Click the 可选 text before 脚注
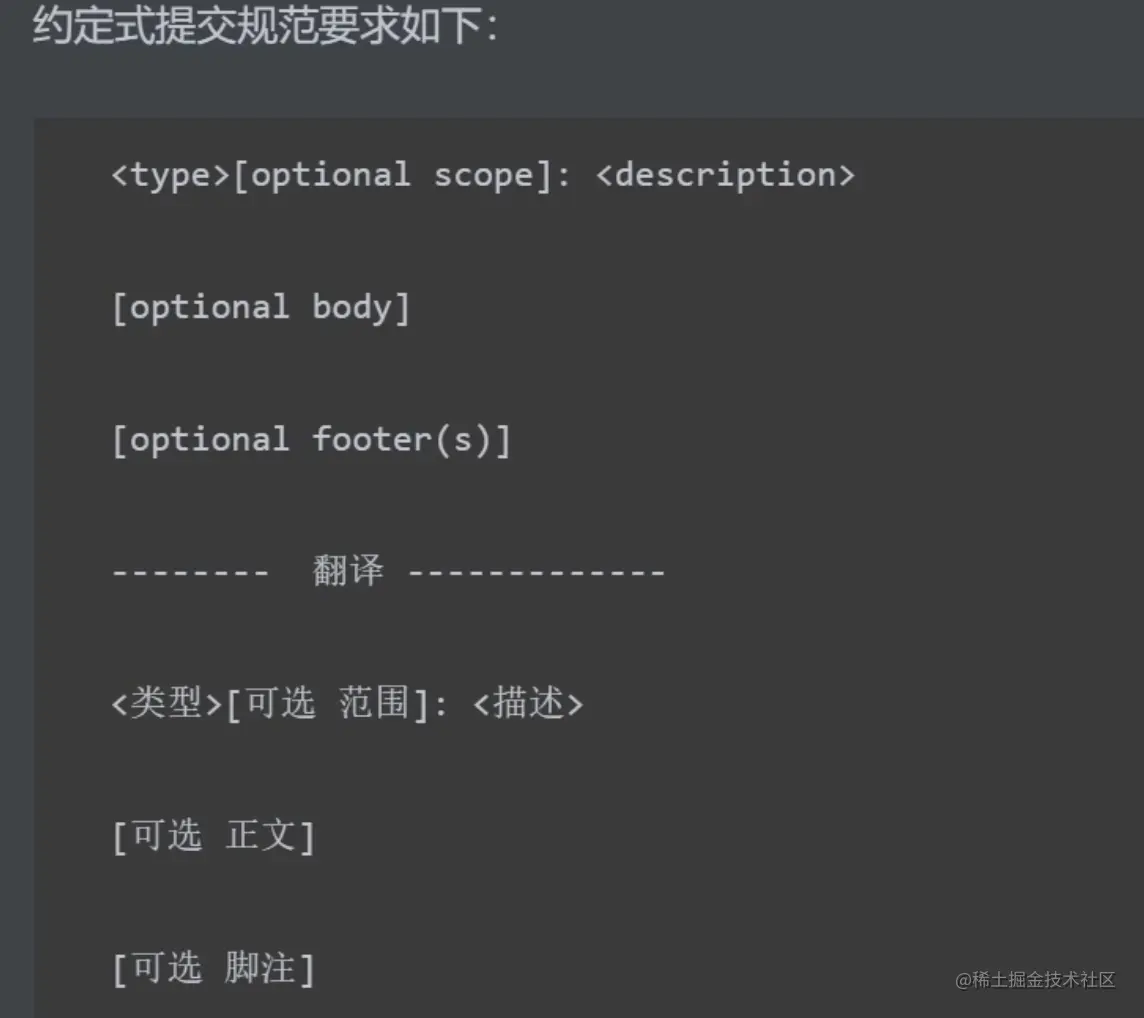 pos(166,968)
